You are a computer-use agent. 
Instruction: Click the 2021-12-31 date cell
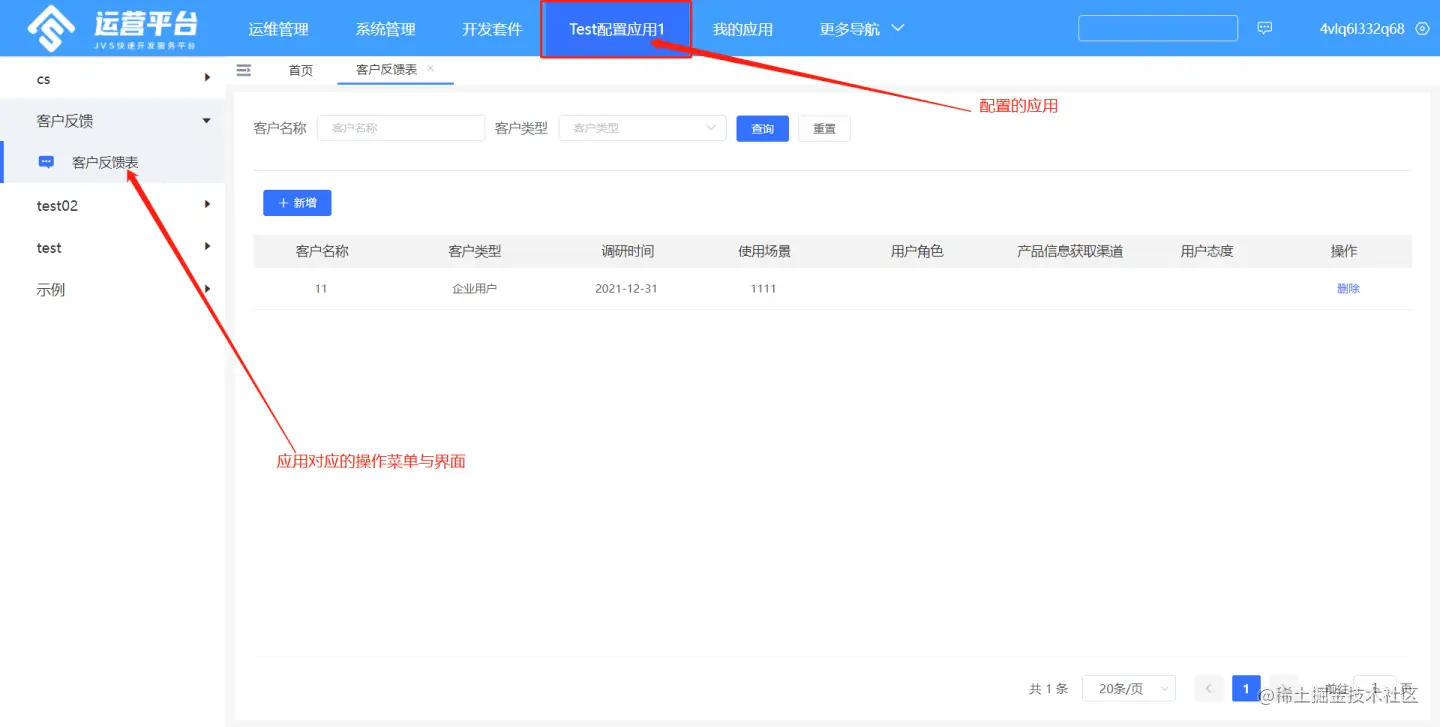click(626, 288)
